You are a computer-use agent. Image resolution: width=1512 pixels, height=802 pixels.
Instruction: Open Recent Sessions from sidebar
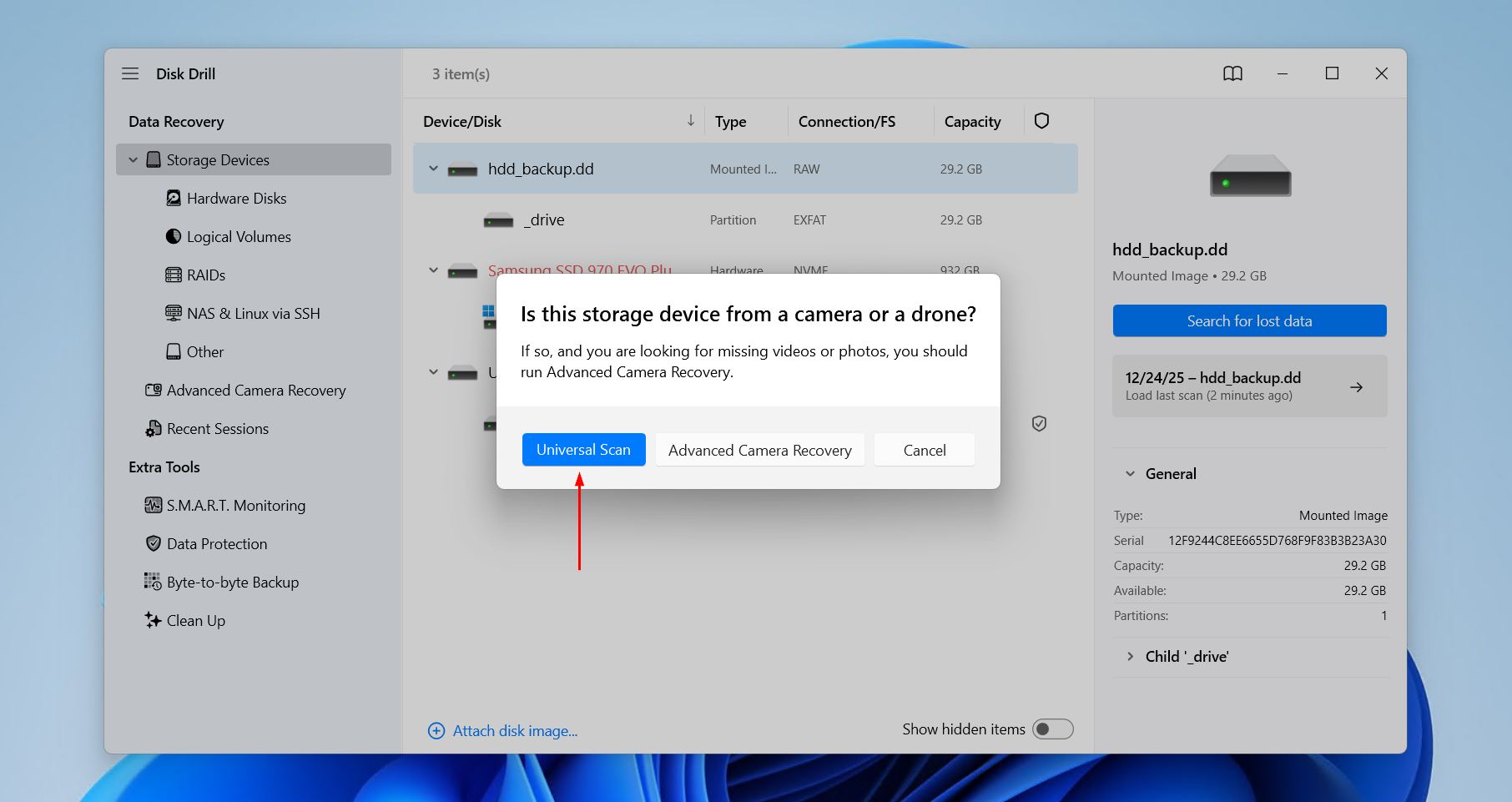click(217, 429)
